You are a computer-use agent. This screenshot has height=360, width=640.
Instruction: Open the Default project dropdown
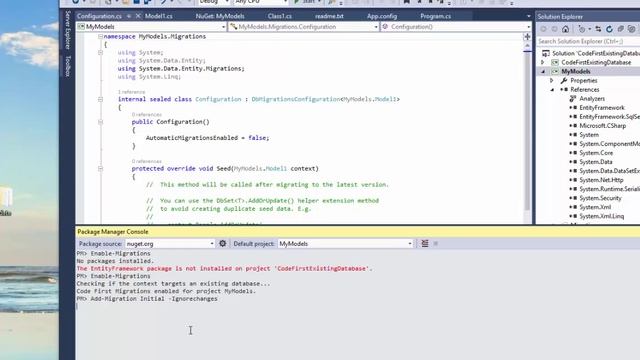click(x=410, y=244)
